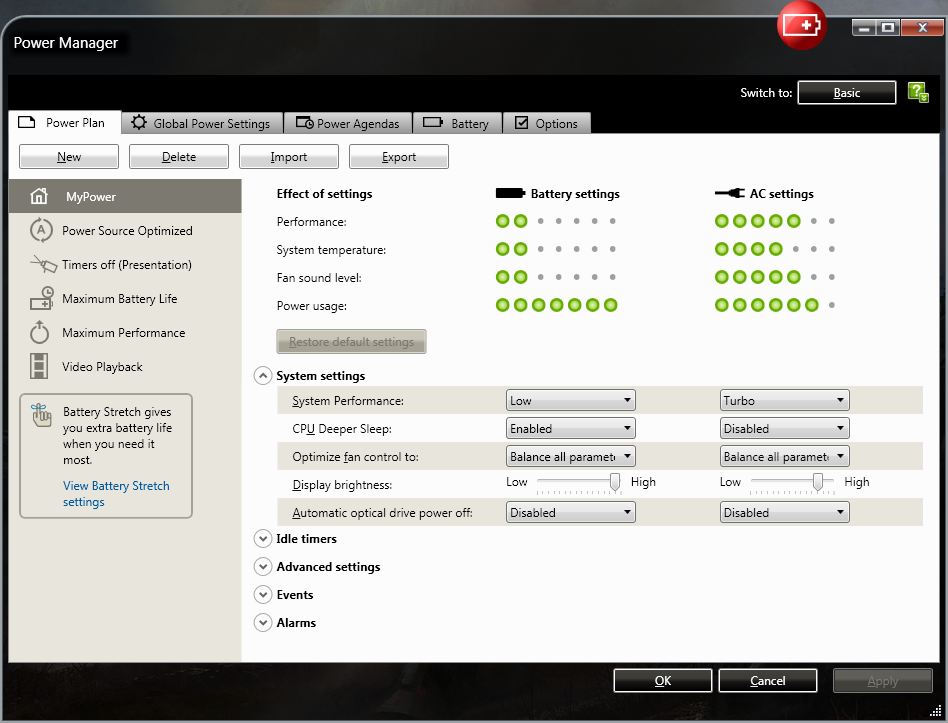Click the New plan button
The image size is (948, 723).
tap(69, 157)
